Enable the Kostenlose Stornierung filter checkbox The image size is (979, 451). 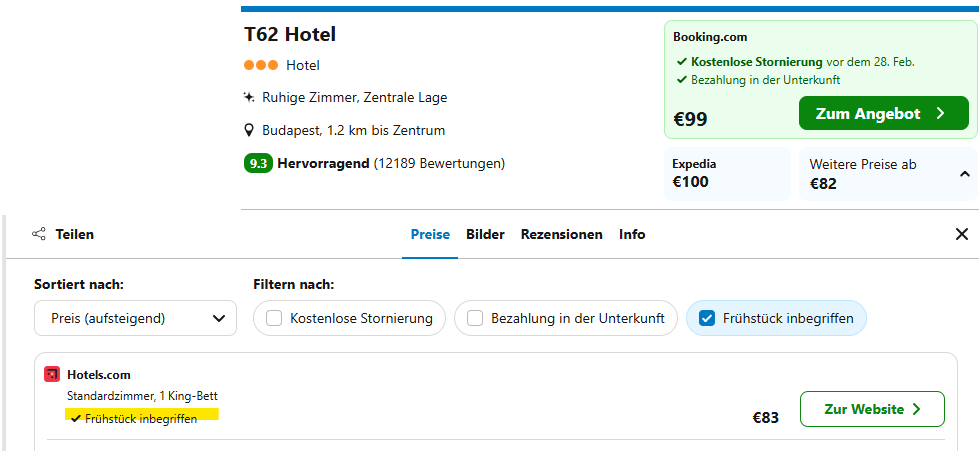point(273,319)
